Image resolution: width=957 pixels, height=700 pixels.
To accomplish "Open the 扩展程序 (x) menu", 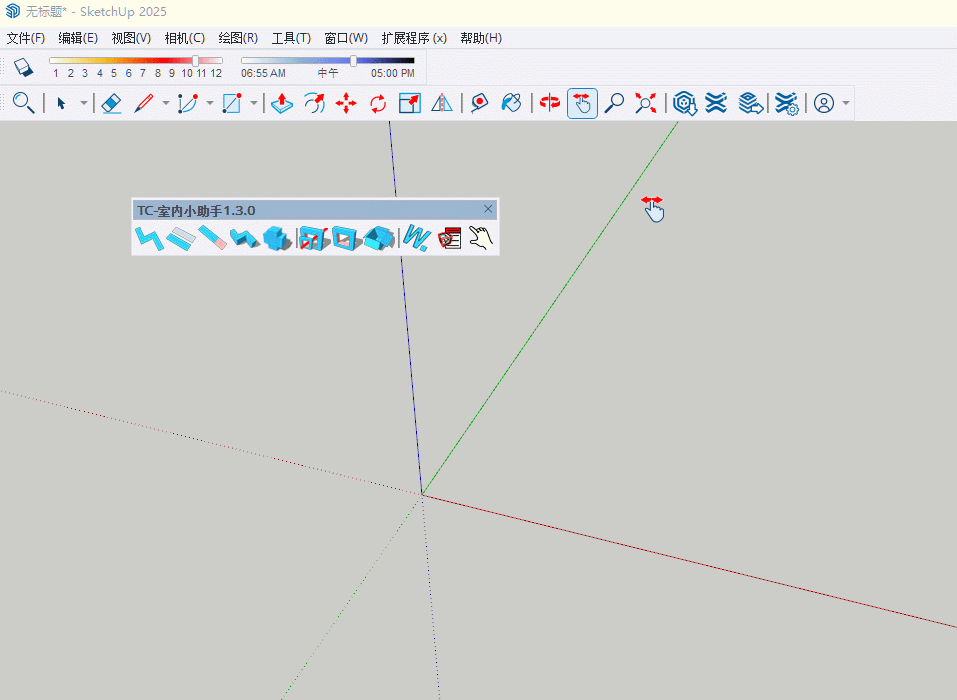I will (414, 38).
